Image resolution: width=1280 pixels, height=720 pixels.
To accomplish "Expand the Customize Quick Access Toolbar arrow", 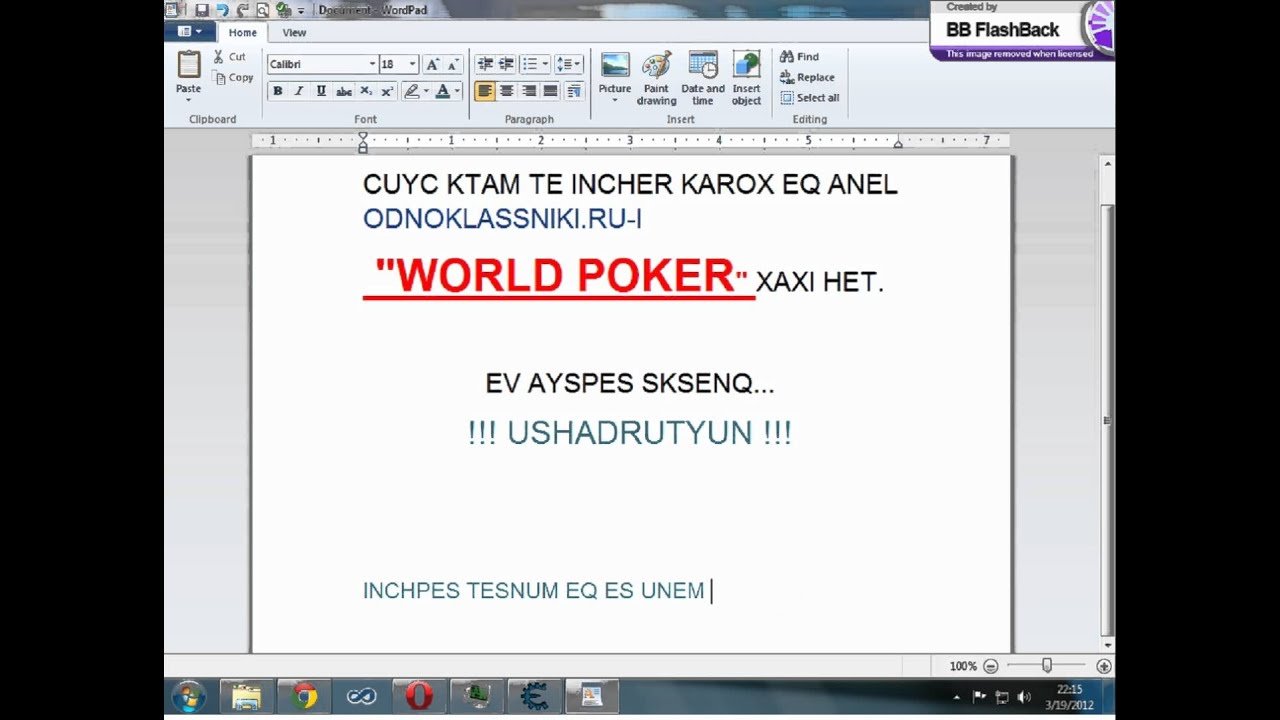I will (x=301, y=11).
